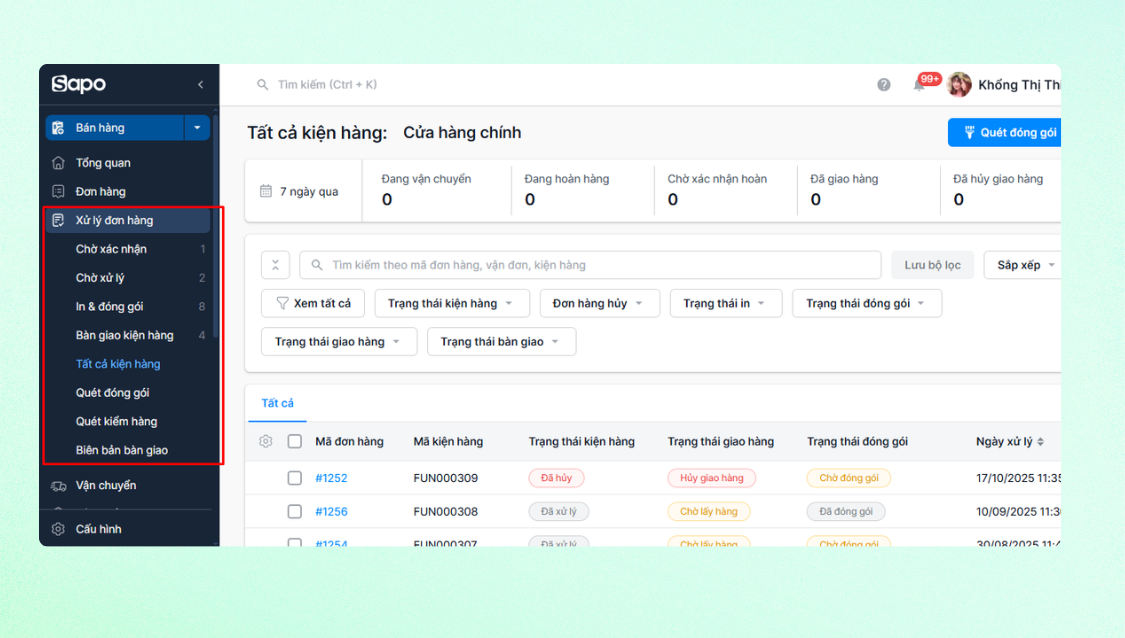Image resolution: width=1125 pixels, height=638 pixels.
Task: Open the Đơn hàng hủy filter dropdown
Action: 599,303
